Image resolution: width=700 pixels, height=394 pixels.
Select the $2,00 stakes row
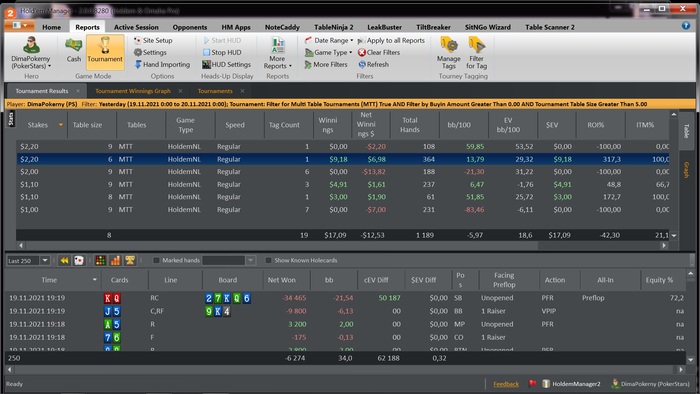click(343, 172)
